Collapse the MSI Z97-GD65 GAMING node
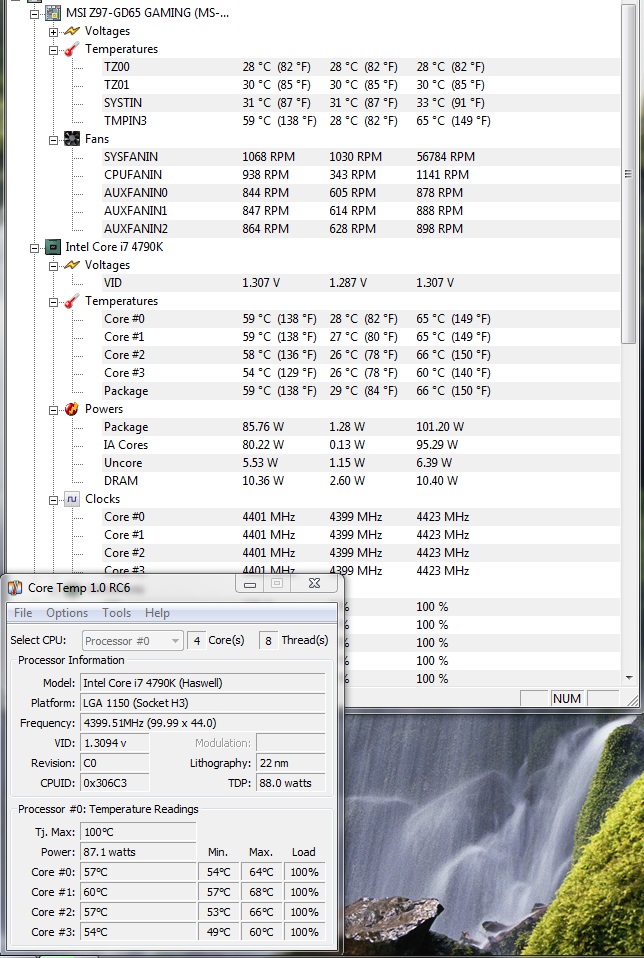644x958 pixels. click(x=35, y=13)
